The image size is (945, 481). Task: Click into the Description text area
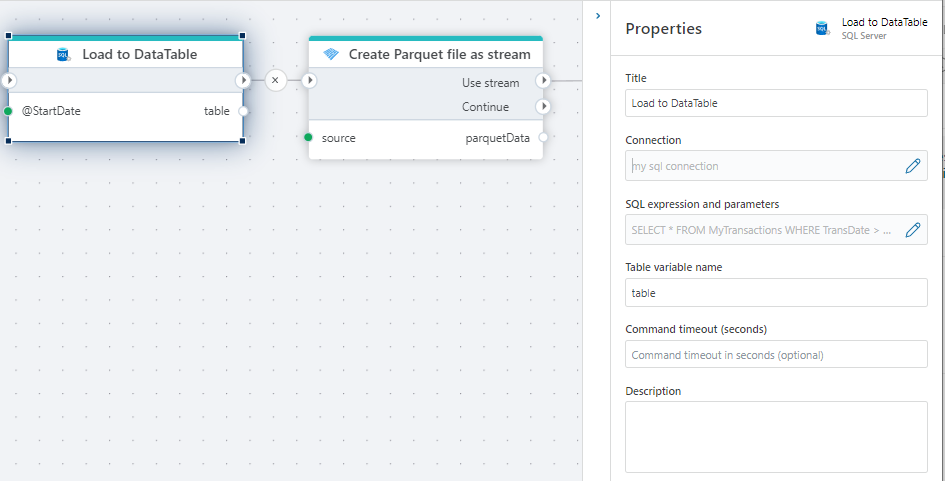tap(776, 436)
